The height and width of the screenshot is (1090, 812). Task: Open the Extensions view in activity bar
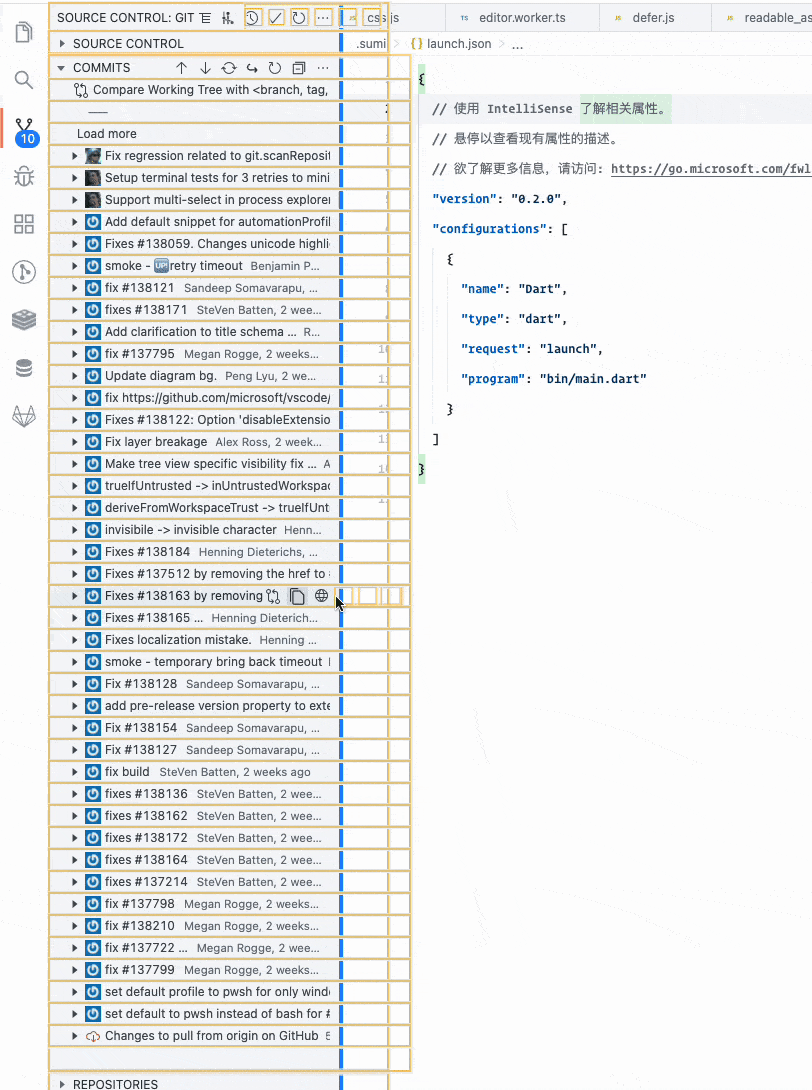[x=24, y=224]
